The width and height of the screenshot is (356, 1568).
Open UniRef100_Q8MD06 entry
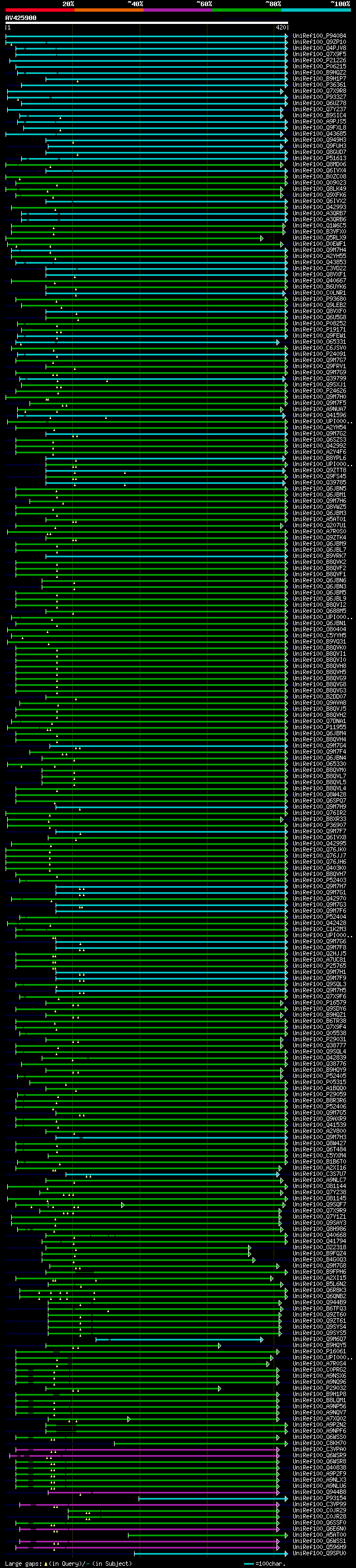coord(319,164)
